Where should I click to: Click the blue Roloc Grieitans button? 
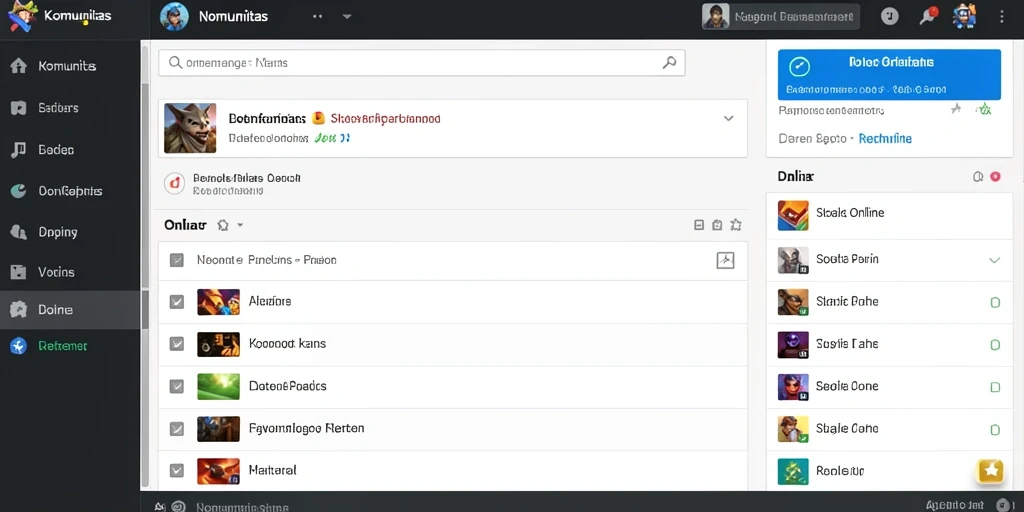[889, 74]
